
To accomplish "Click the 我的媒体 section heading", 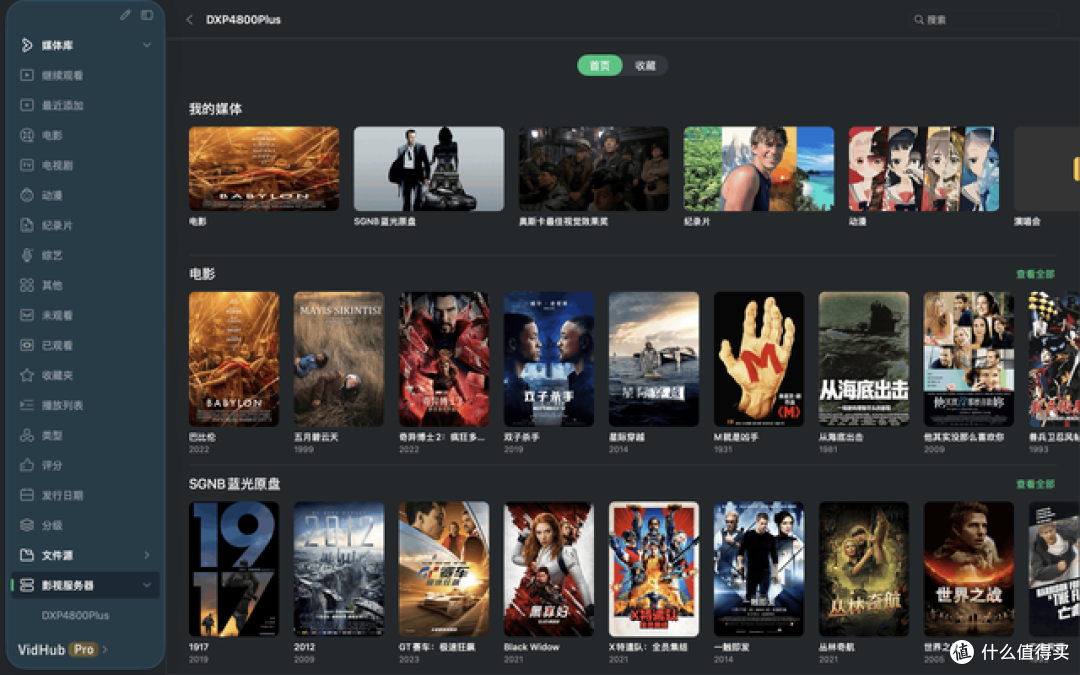I will (x=216, y=109).
